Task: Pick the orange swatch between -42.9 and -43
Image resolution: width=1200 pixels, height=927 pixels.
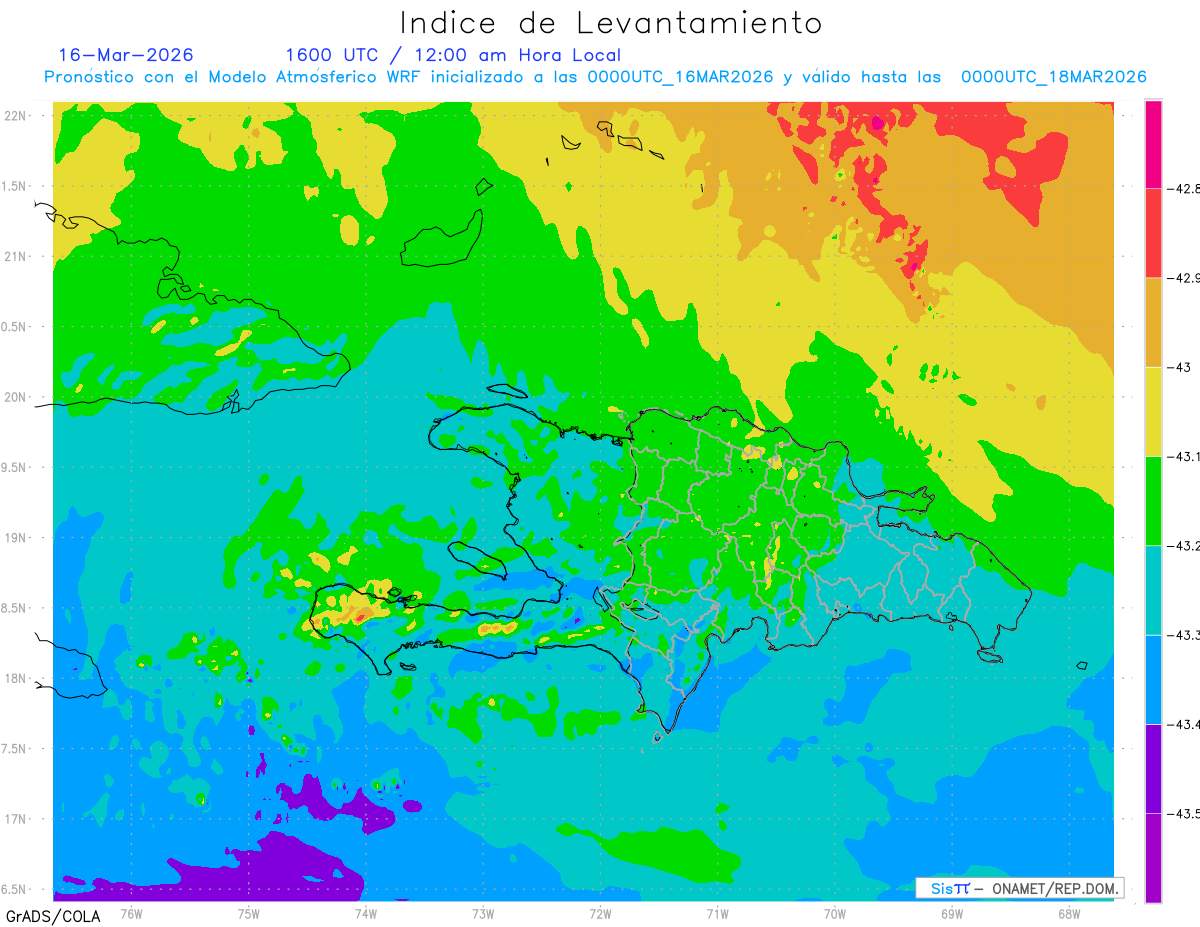Action: [1153, 322]
